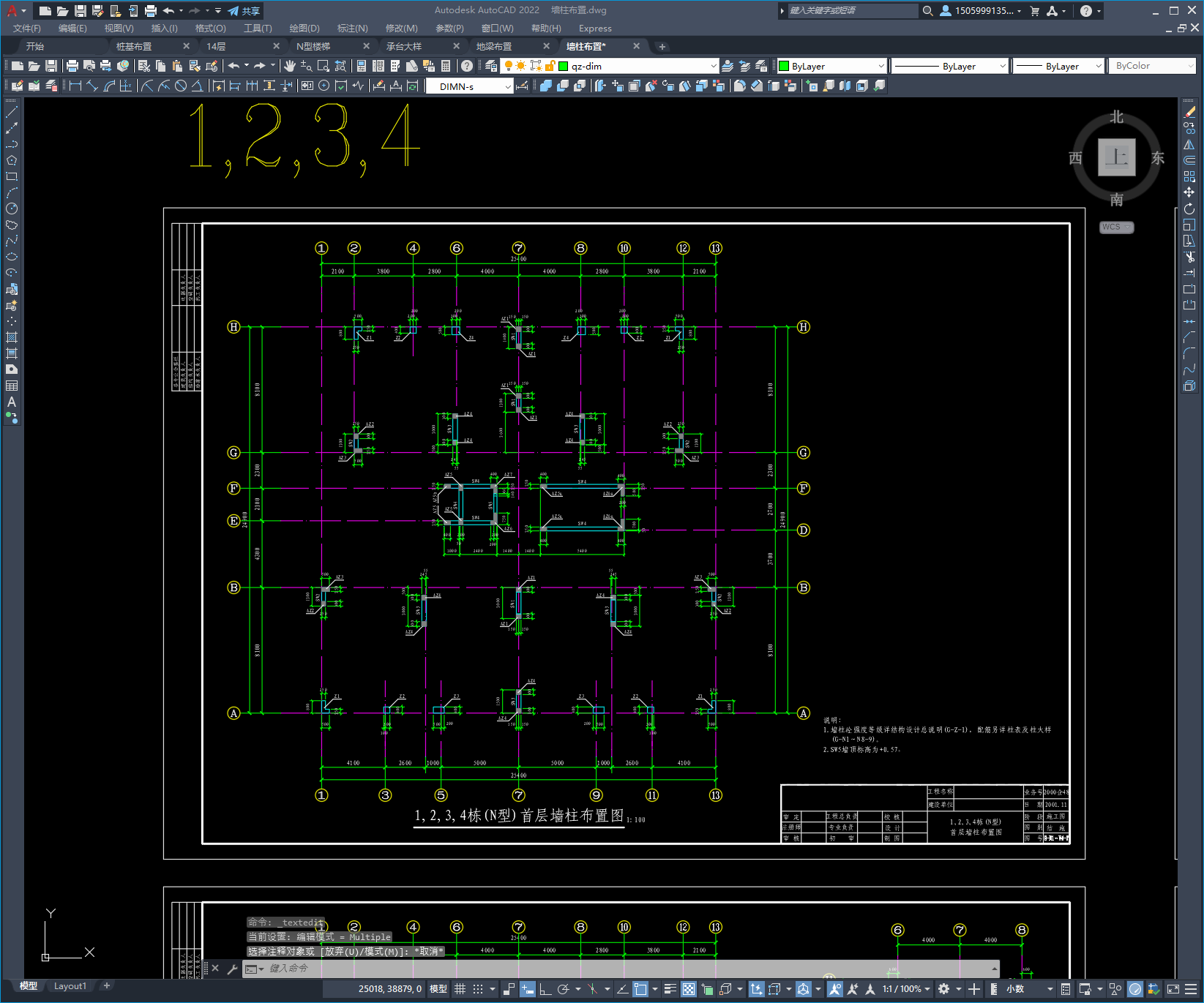Select the Polygon tool in draw toolbar
Viewport: 1204px width, 1003px height.
coord(12,160)
